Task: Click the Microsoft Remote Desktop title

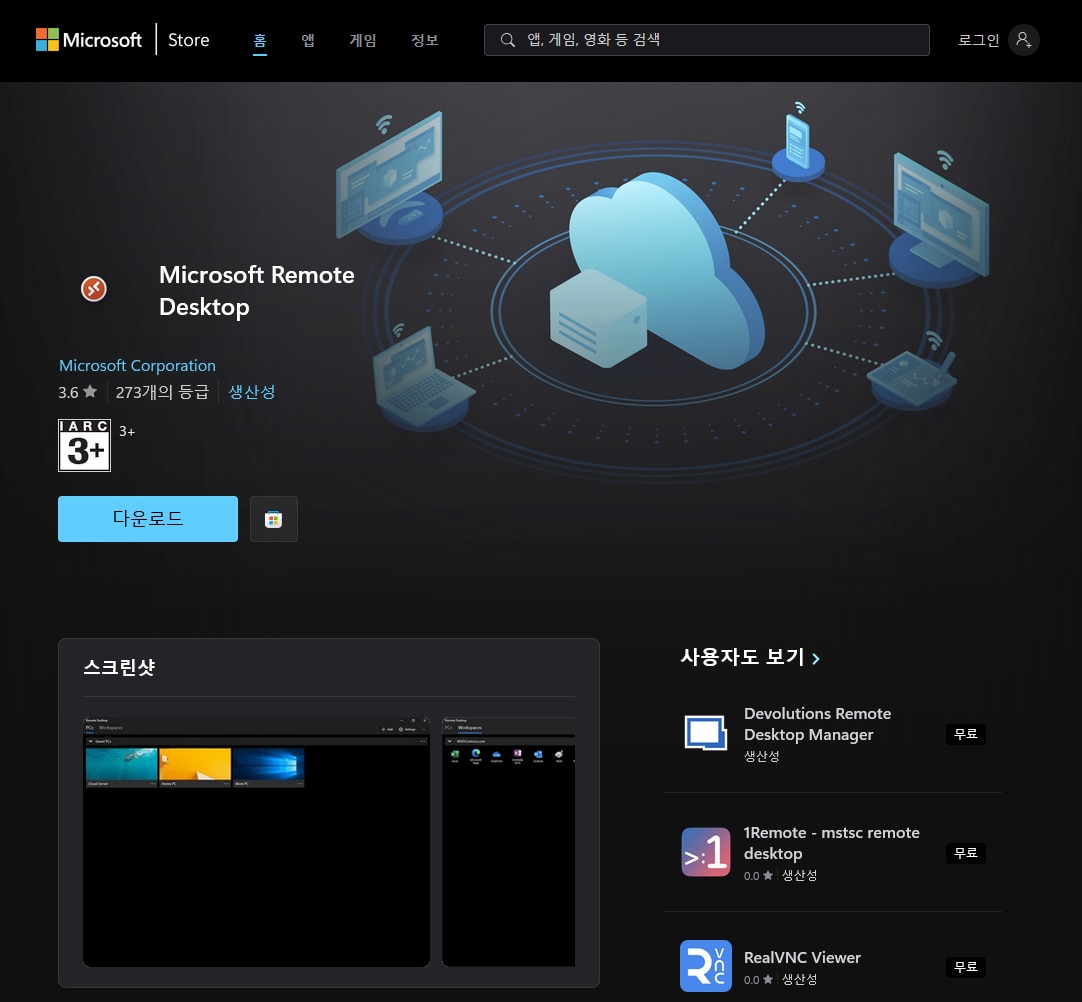Action: [x=257, y=291]
